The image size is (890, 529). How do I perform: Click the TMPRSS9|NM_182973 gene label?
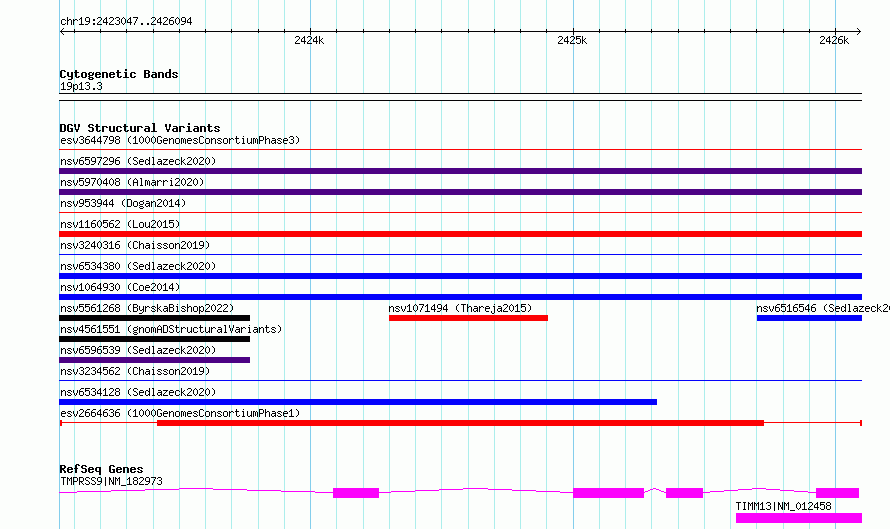pos(111,481)
